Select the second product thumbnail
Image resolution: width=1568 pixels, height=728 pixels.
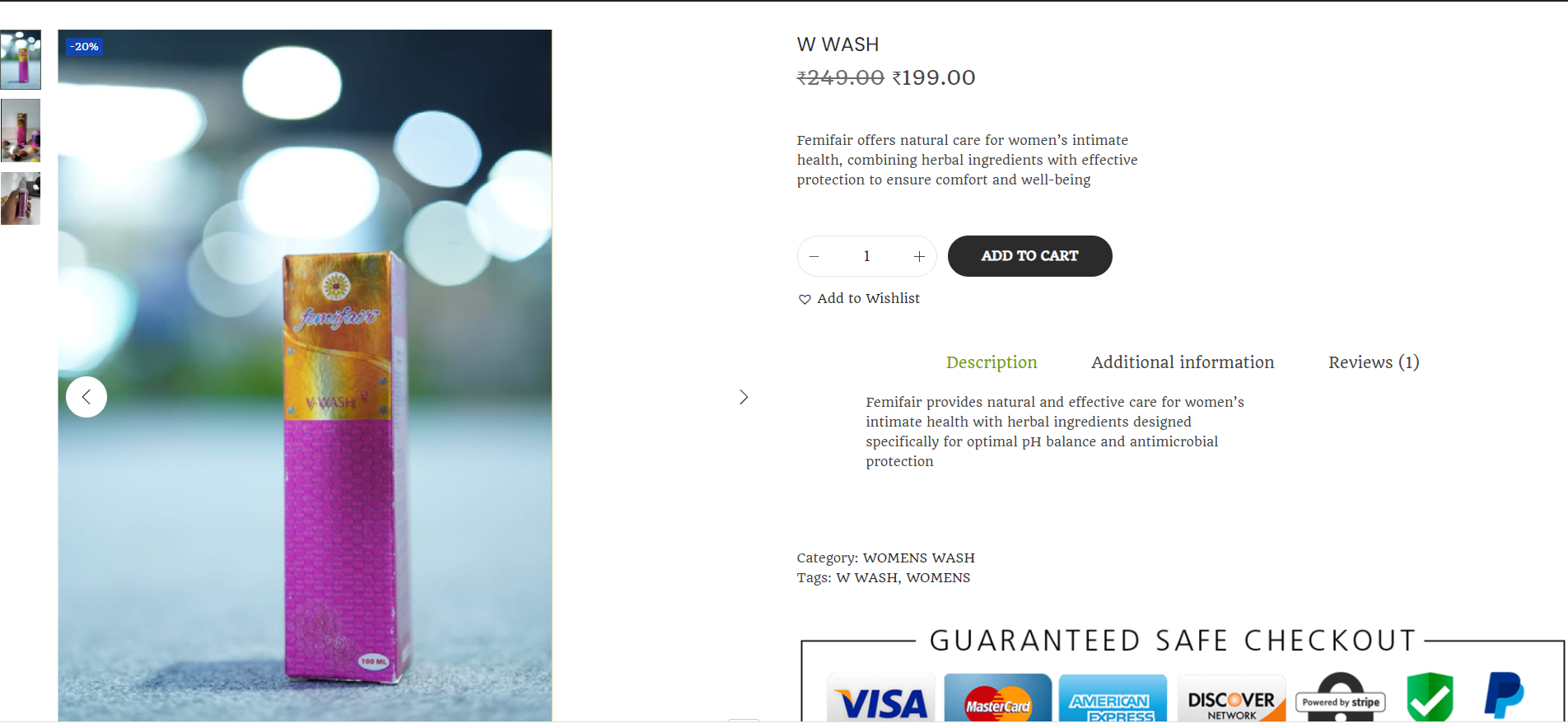click(x=21, y=130)
